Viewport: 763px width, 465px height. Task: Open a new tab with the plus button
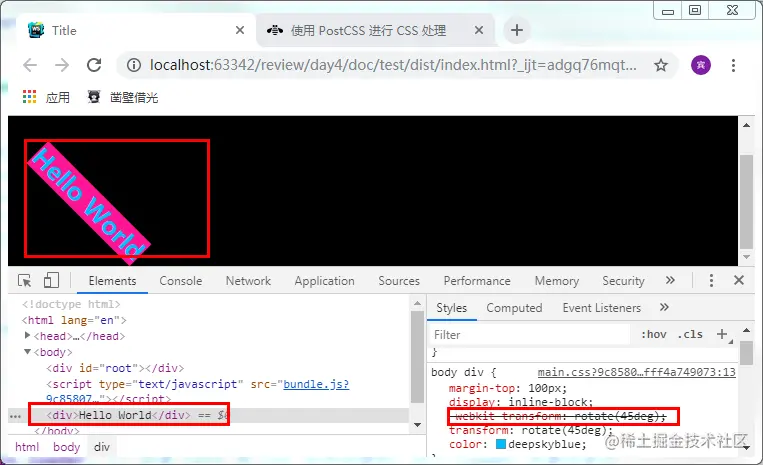pyautogui.click(x=517, y=30)
